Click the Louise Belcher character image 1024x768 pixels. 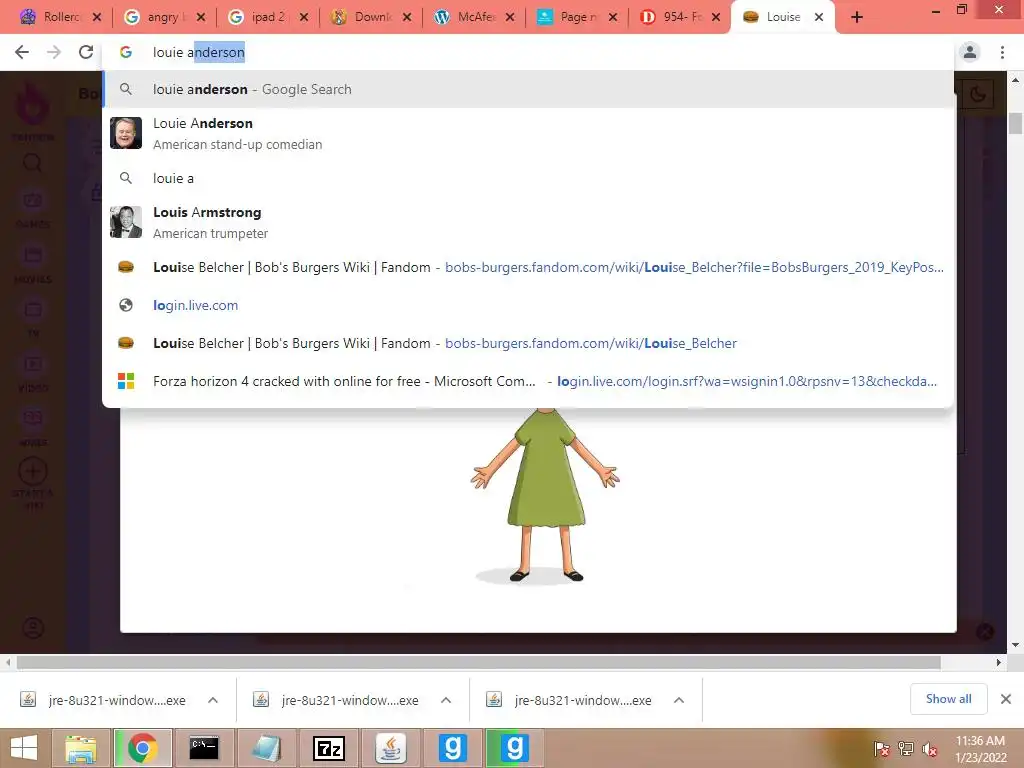tap(545, 495)
